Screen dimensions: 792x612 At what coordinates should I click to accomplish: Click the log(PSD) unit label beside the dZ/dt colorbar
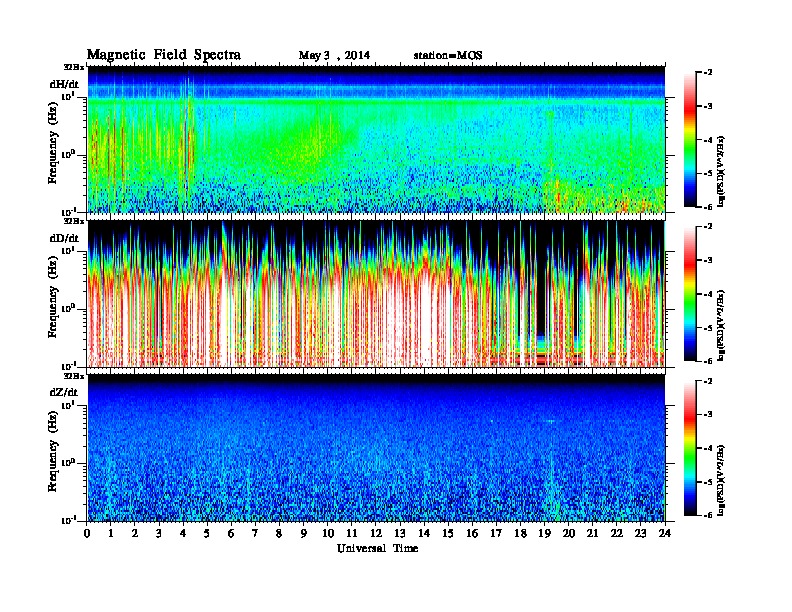(722, 480)
